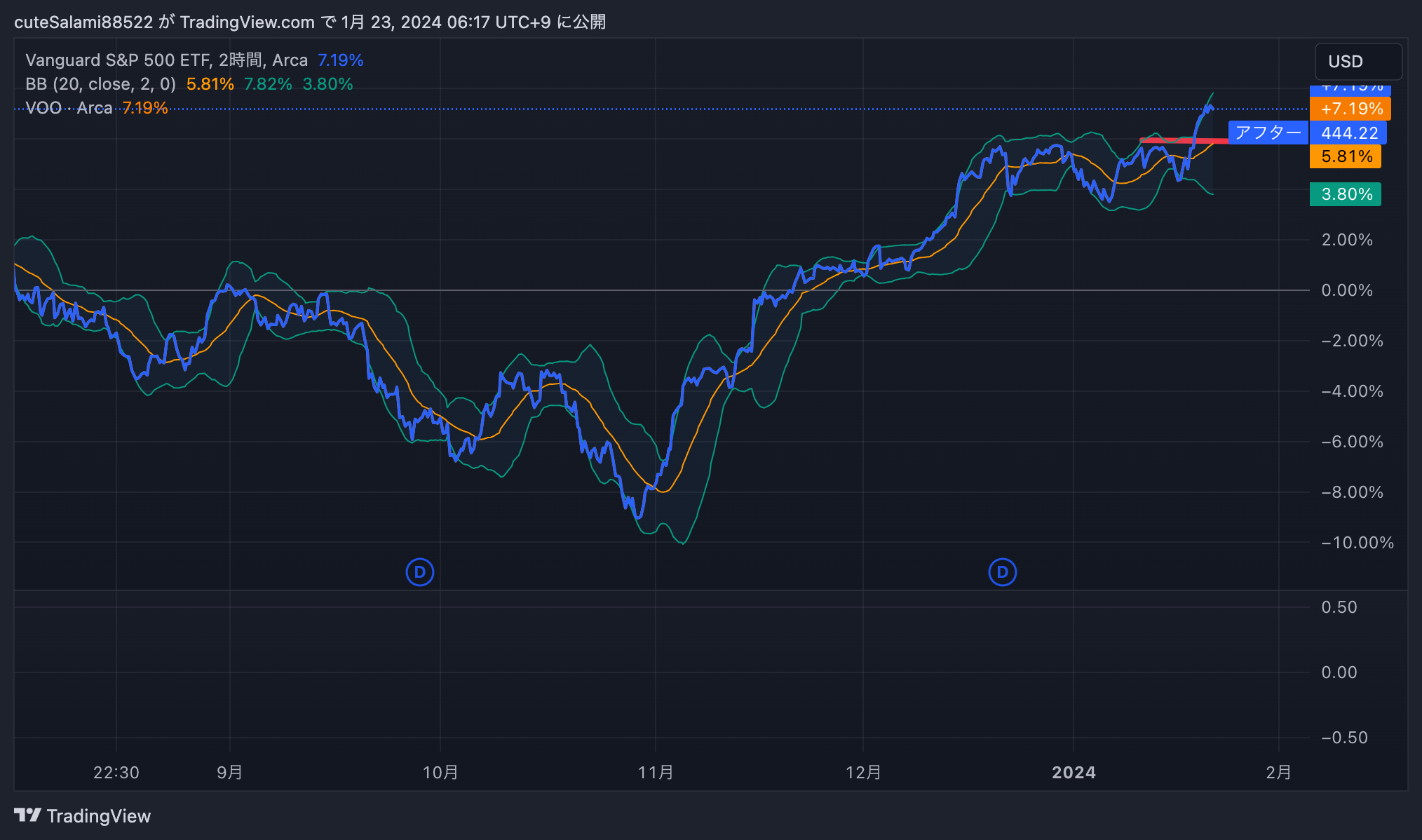The image size is (1422, 840).
Task: Click the 0.00 label on the lower pane scale
Action: (x=1339, y=672)
